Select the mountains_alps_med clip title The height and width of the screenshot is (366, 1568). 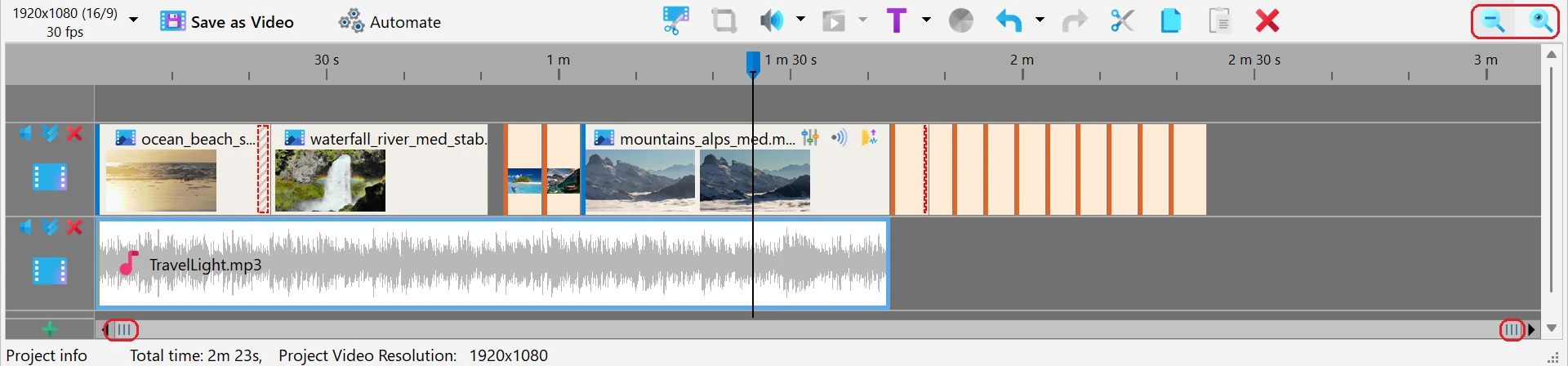(706, 139)
